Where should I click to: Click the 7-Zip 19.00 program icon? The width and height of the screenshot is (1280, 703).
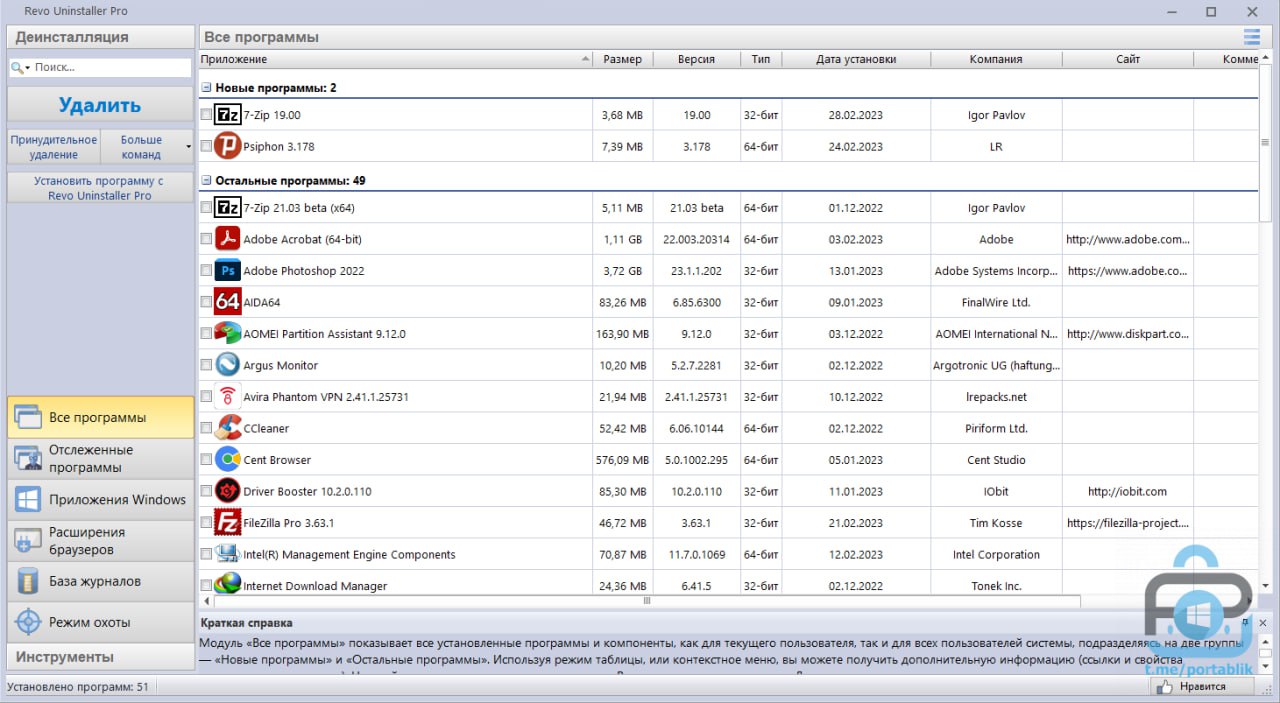[228, 115]
